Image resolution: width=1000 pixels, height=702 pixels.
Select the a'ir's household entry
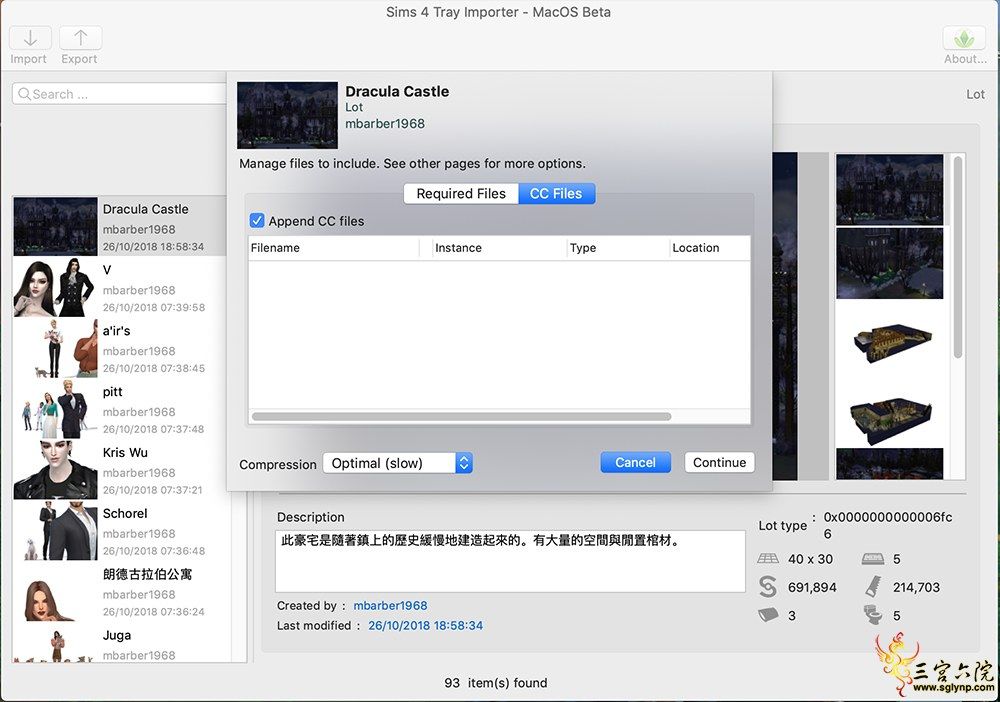click(x=119, y=348)
